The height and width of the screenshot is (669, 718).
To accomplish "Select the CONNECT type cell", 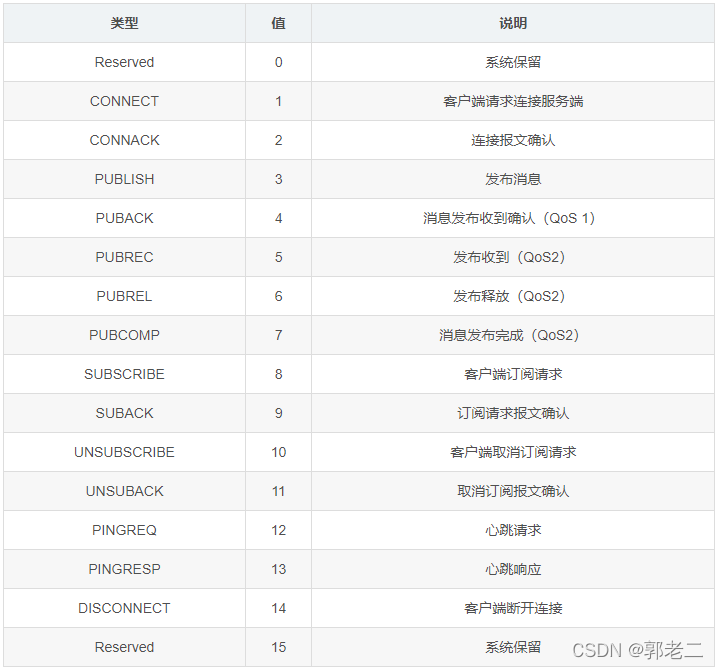I will [124, 101].
